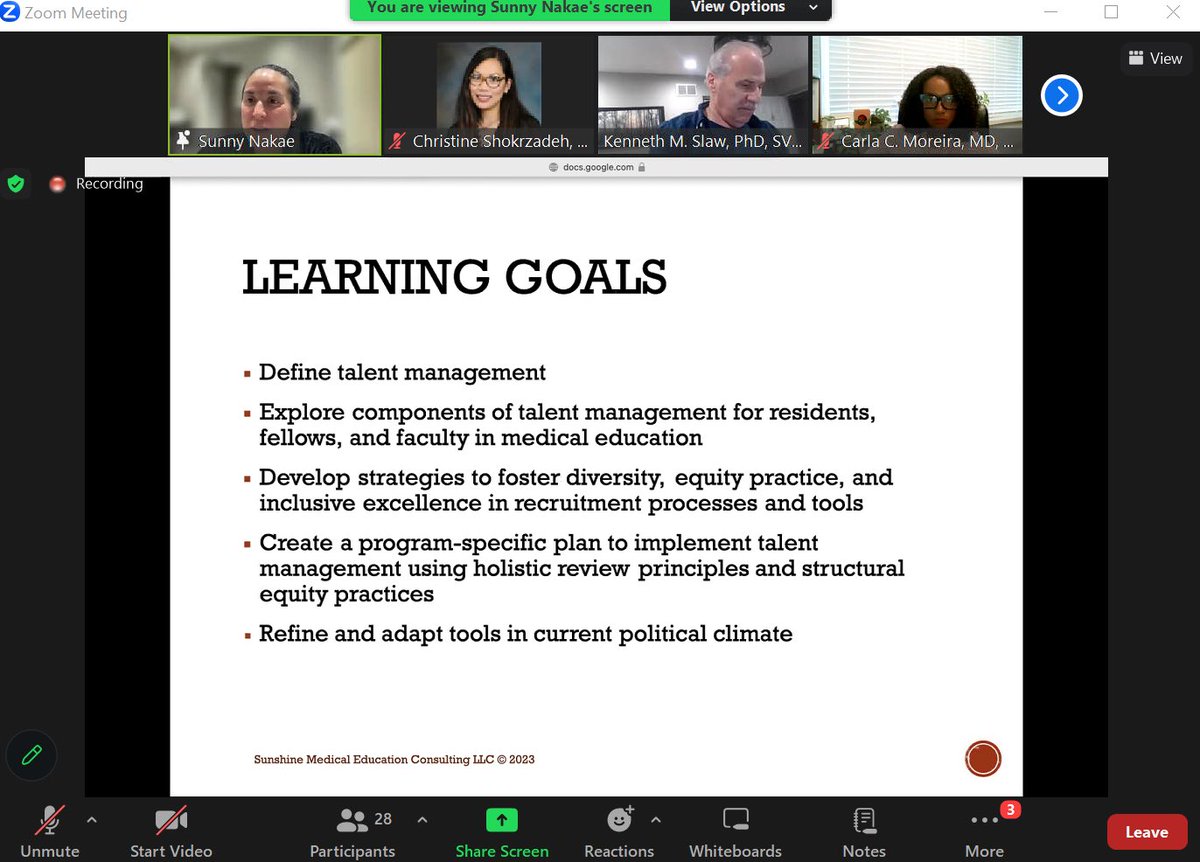1200x862 pixels.
Task: Select Christine Shokrzadeh's video thumbnail
Action: tap(489, 95)
